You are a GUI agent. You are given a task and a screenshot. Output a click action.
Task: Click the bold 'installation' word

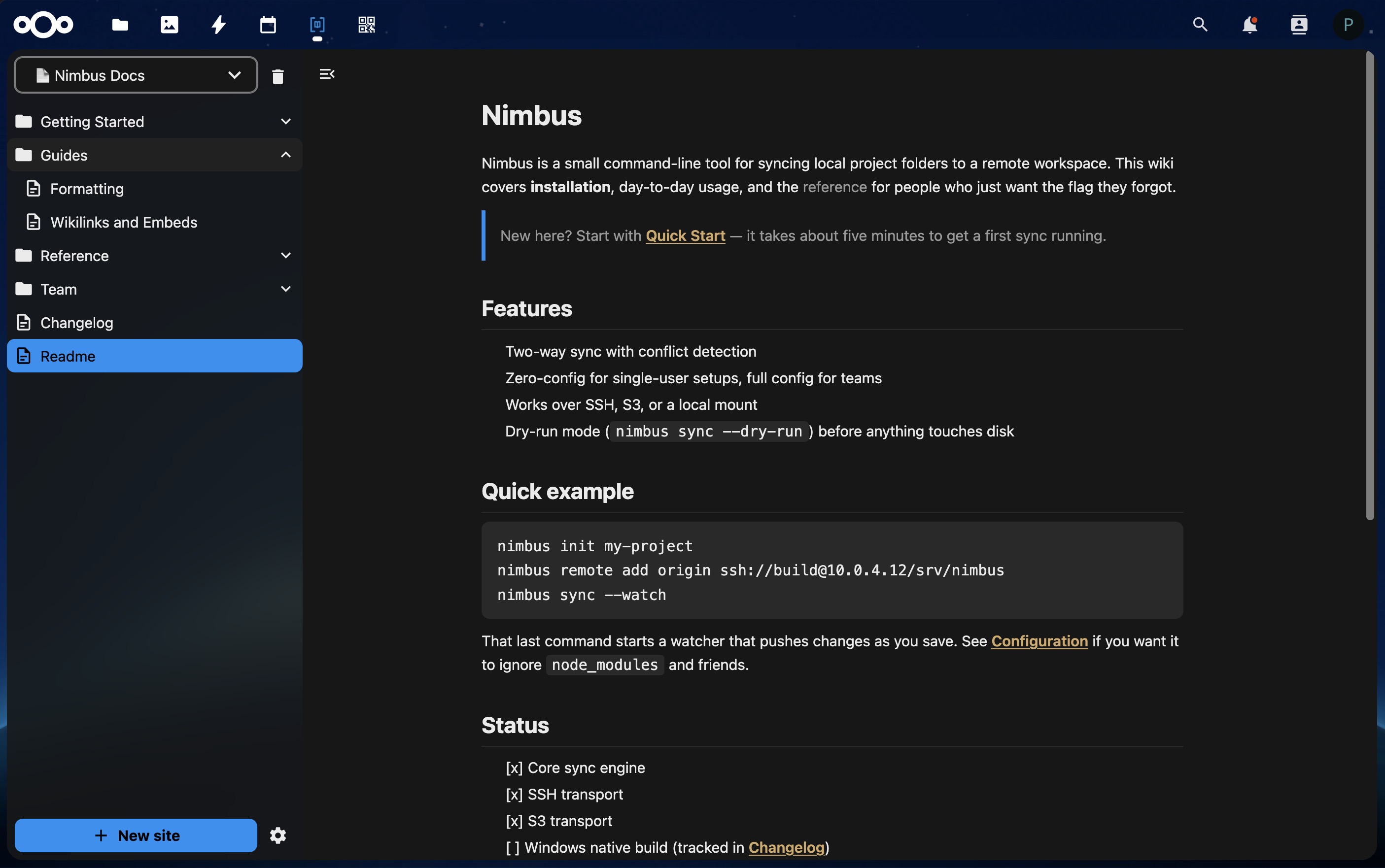(x=570, y=187)
